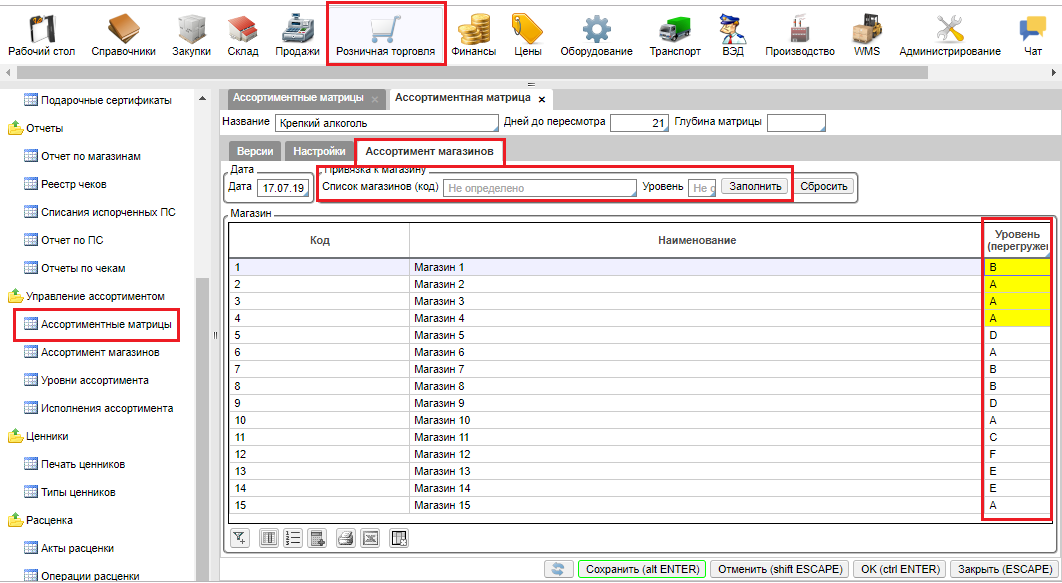
Task: Switch to the Версии tab
Action: (255, 152)
